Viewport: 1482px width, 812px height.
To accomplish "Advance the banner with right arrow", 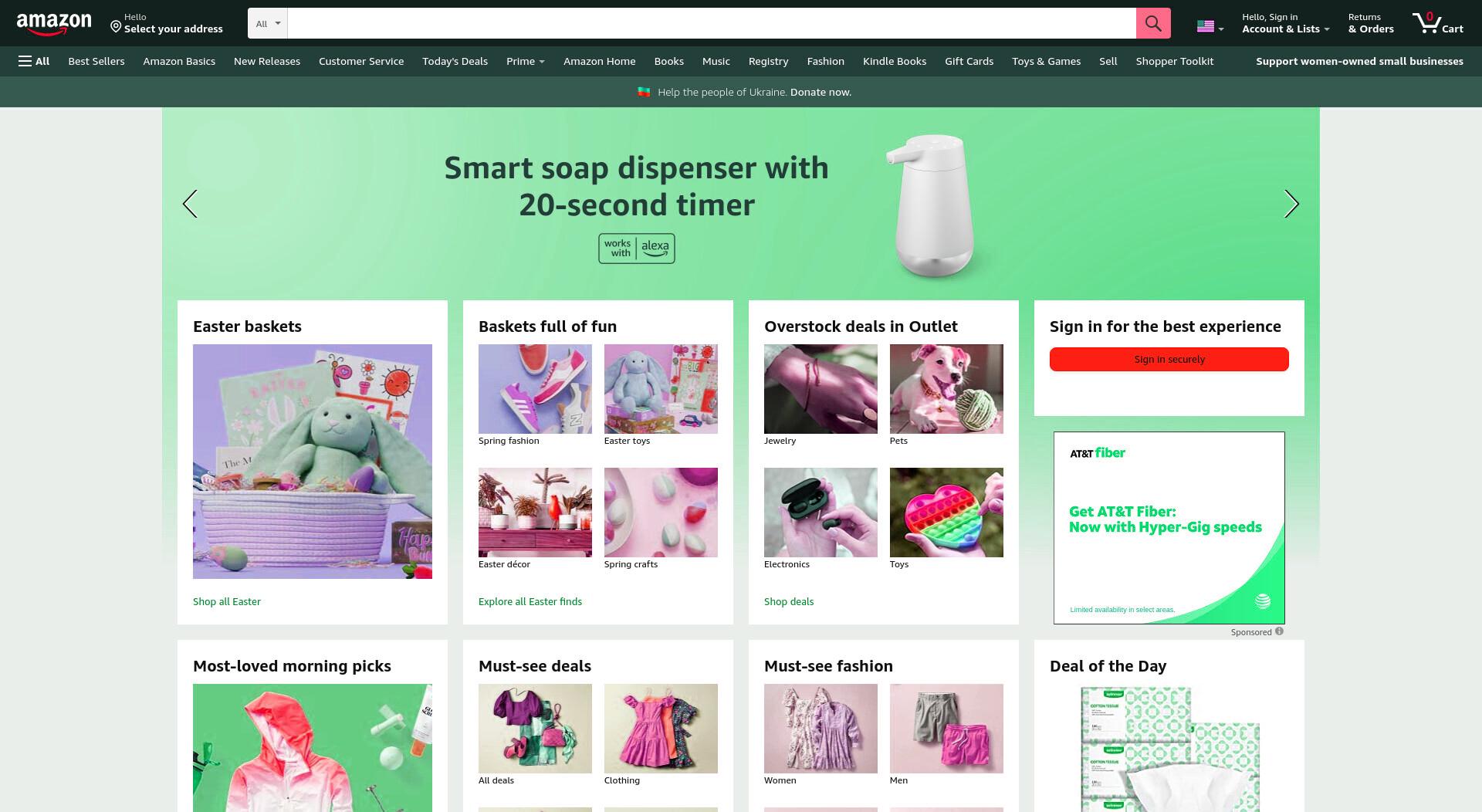I will tap(1291, 204).
